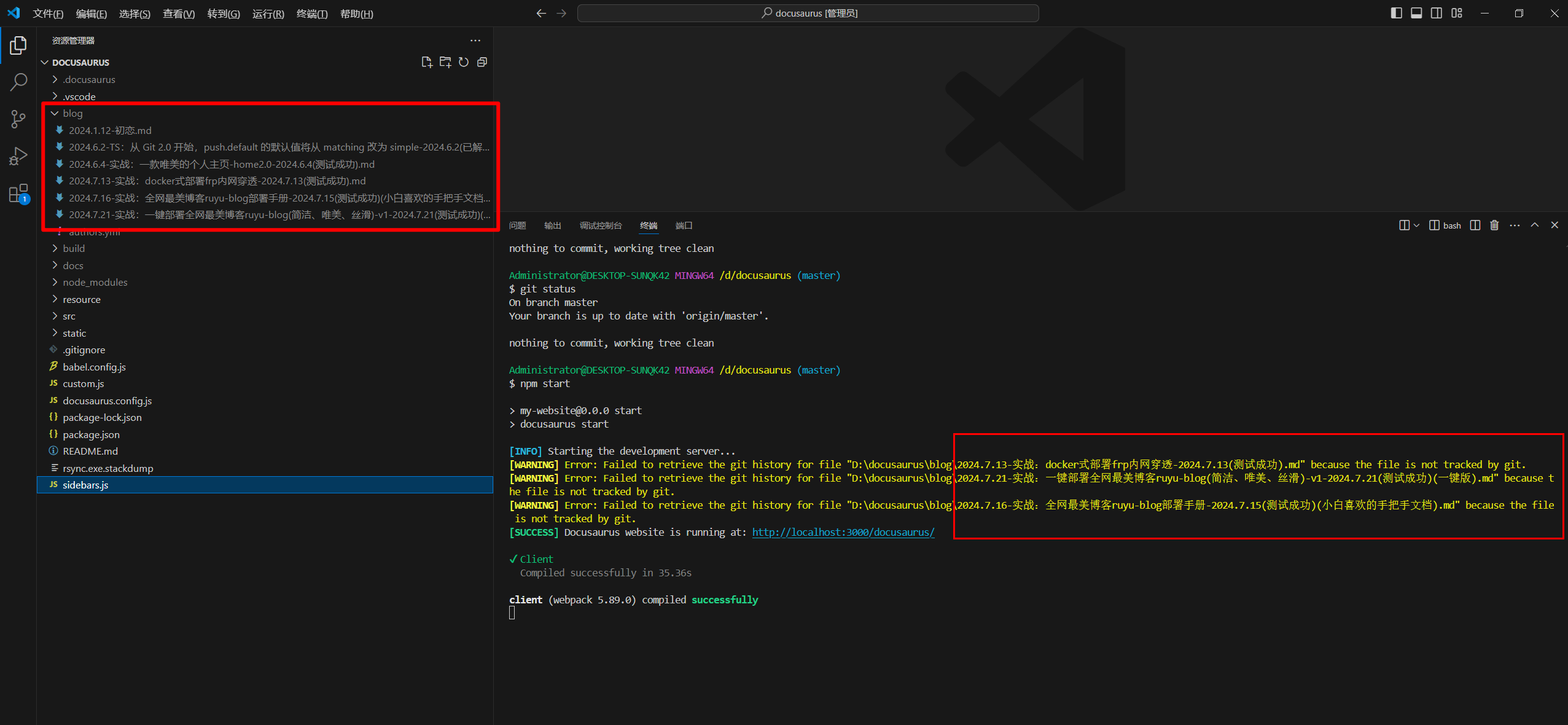Image resolution: width=1568 pixels, height=725 pixels.
Task: Go back with the navigation arrow
Action: click(541, 13)
